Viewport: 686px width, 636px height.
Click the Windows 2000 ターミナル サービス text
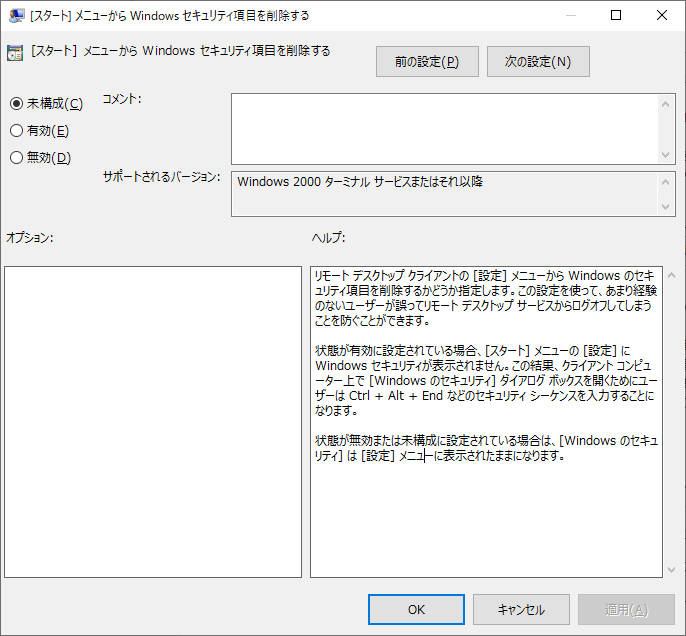[x=360, y=182]
